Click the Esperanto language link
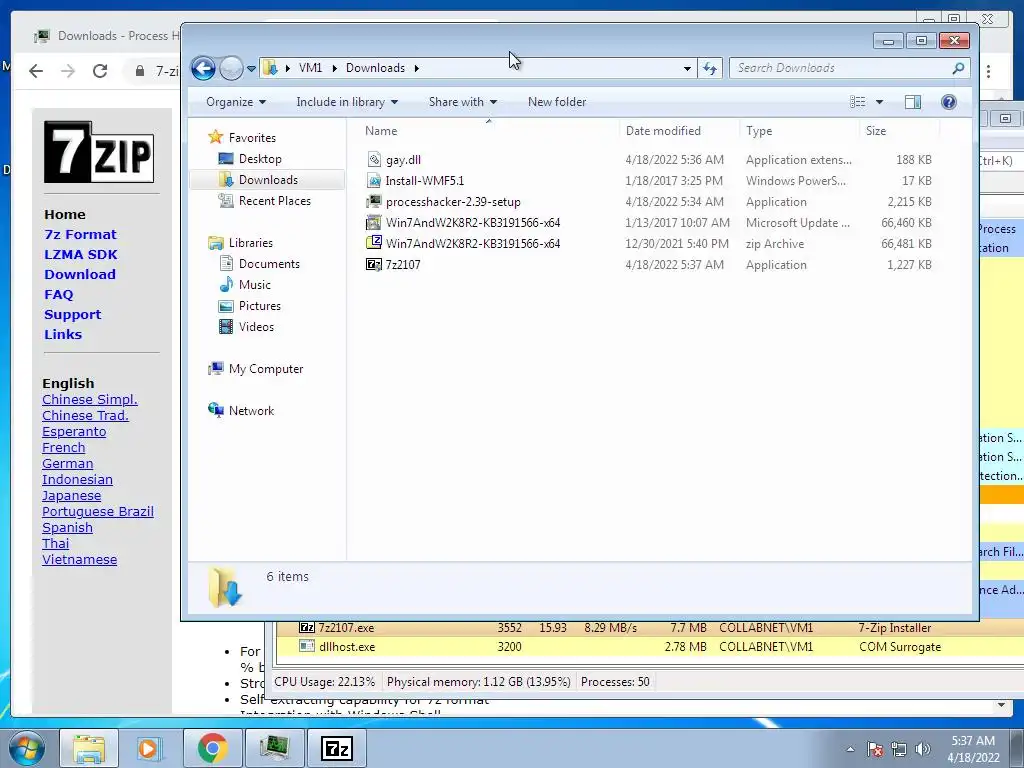This screenshot has height=768, width=1024. [x=74, y=432]
